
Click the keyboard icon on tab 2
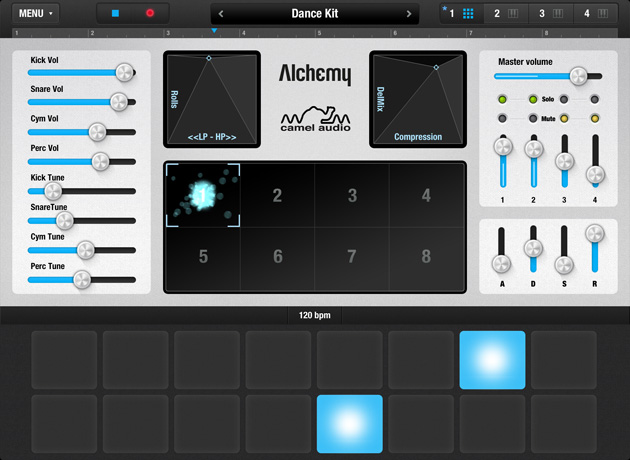tap(513, 14)
